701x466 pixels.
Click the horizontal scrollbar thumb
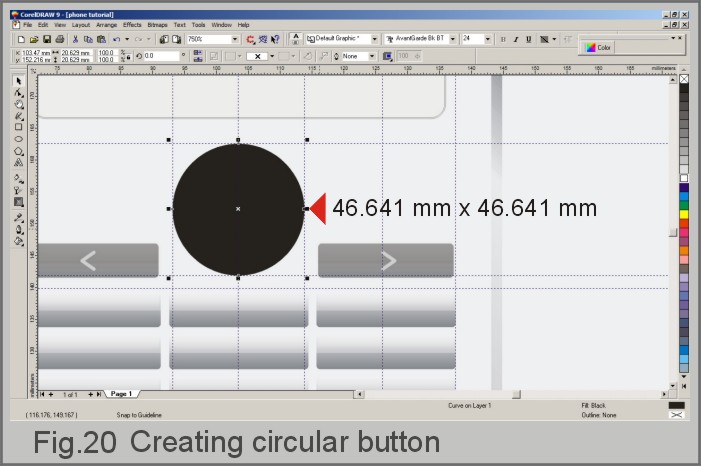tap(516, 394)
